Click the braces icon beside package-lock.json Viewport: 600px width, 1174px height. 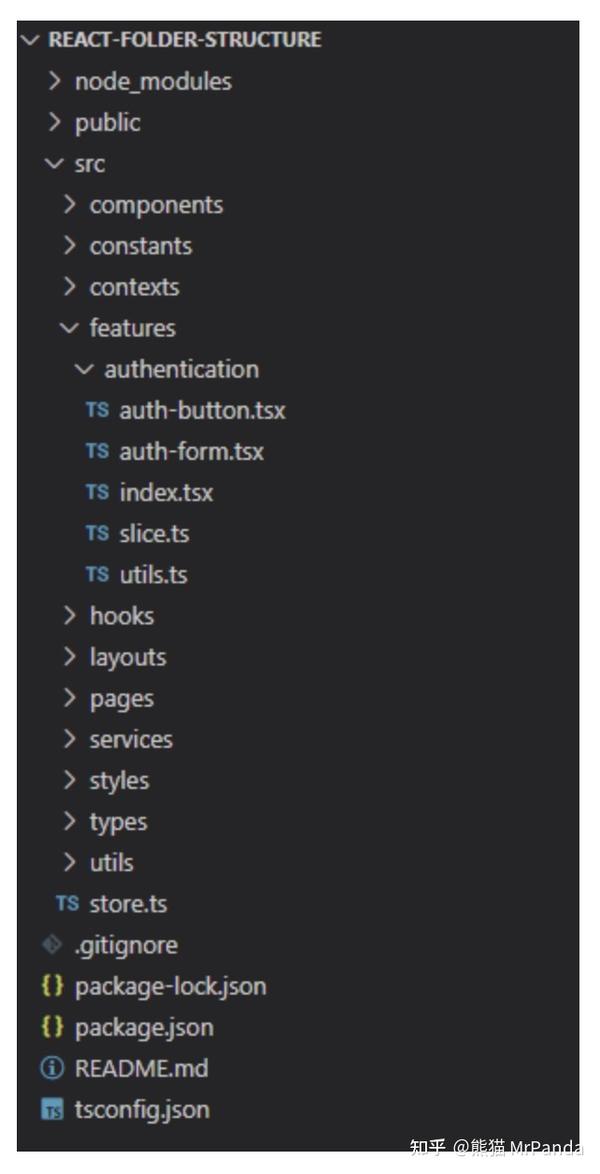pyautogui.click(x=52, y=986)
